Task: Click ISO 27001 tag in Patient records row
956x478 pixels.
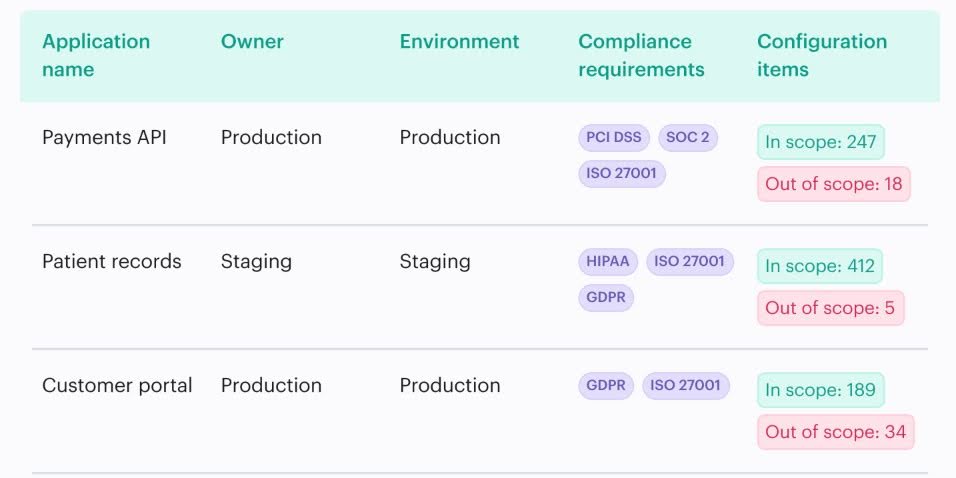Action: 690,262
